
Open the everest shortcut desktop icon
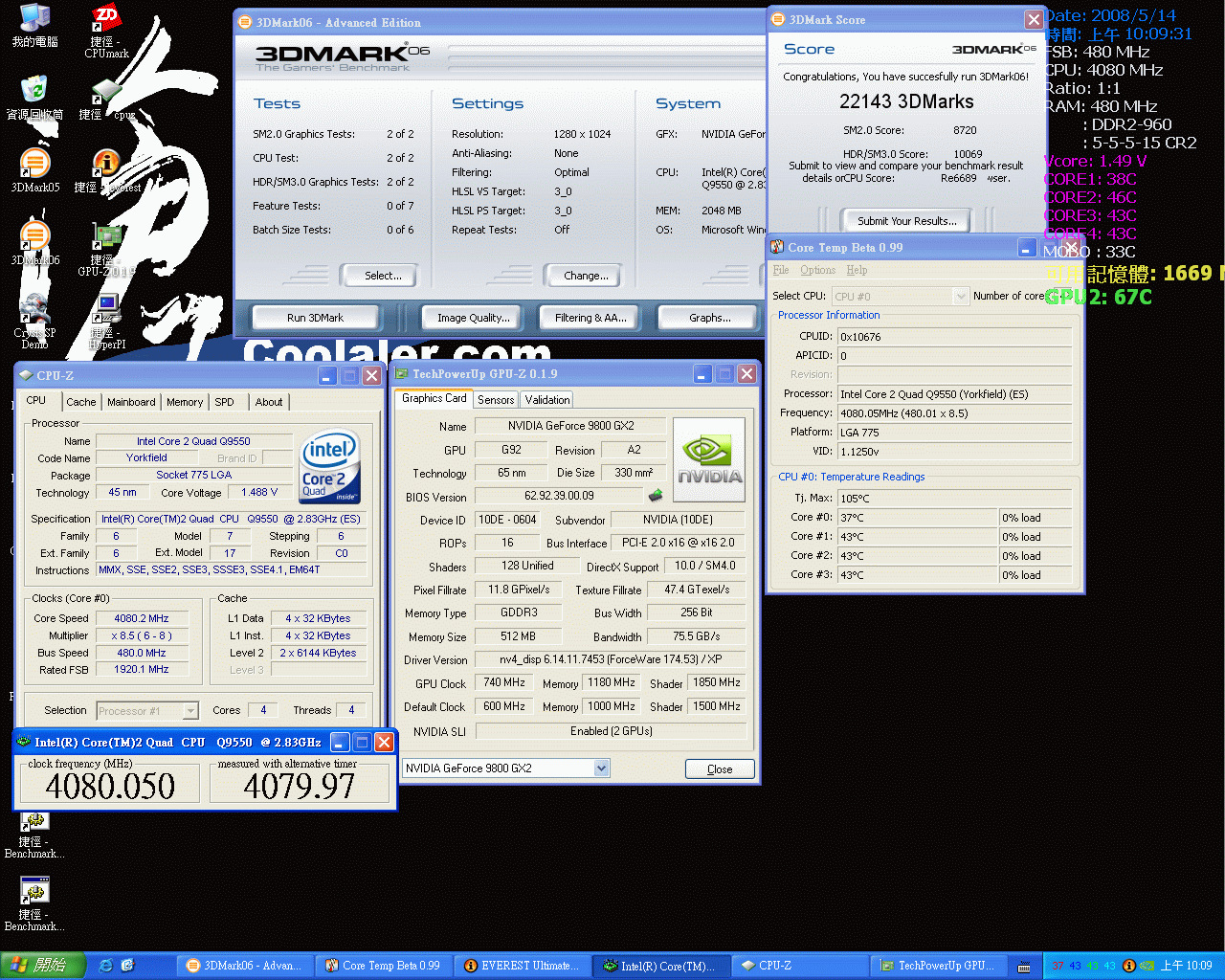pyautogui.click(x=106, y=170)
